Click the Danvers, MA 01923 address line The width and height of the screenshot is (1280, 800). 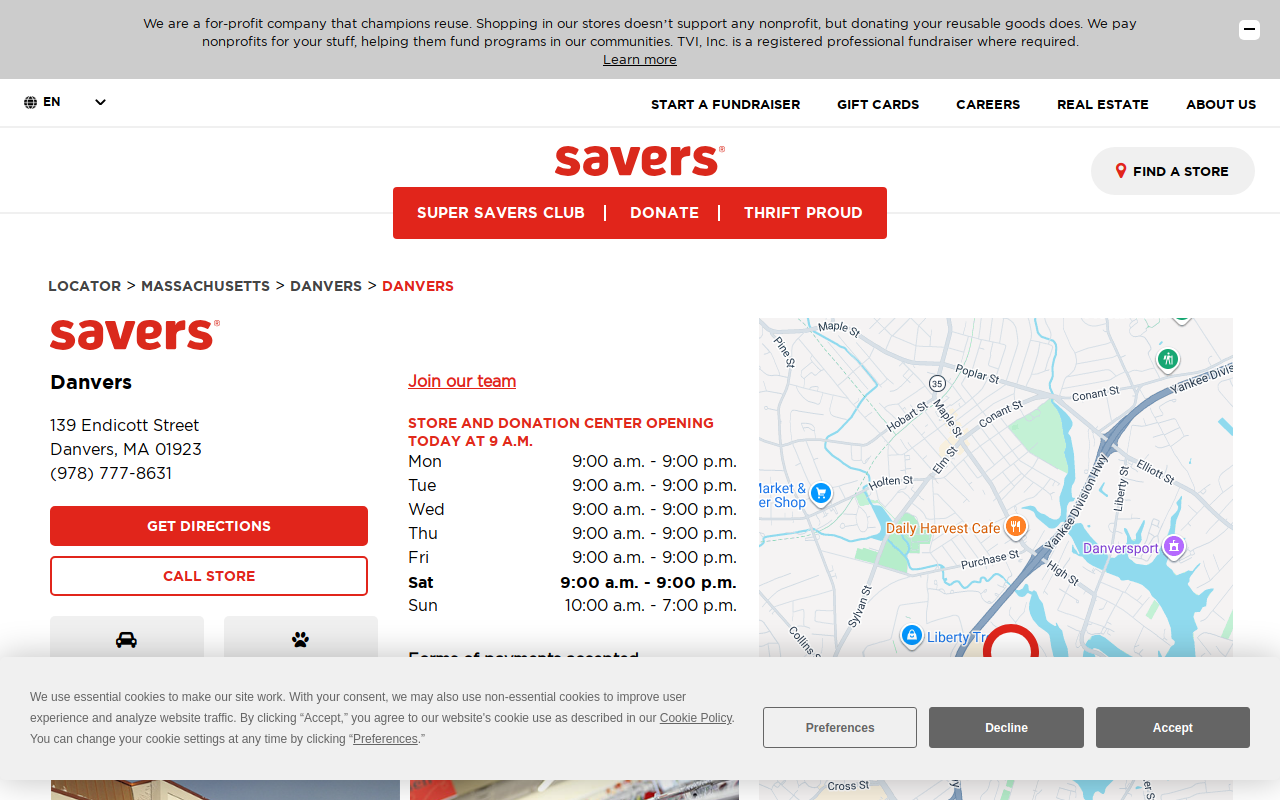pos(126,449)
